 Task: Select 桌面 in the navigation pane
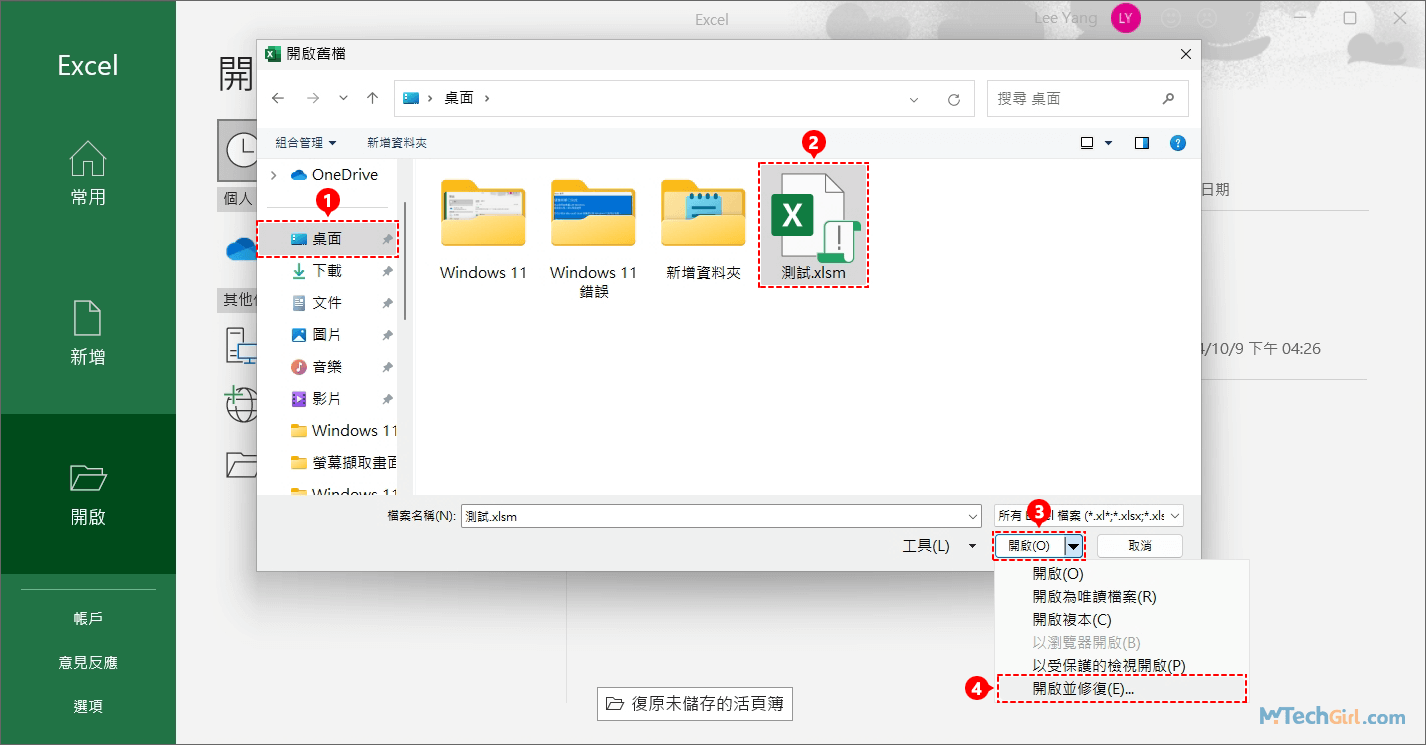[327, 239]
